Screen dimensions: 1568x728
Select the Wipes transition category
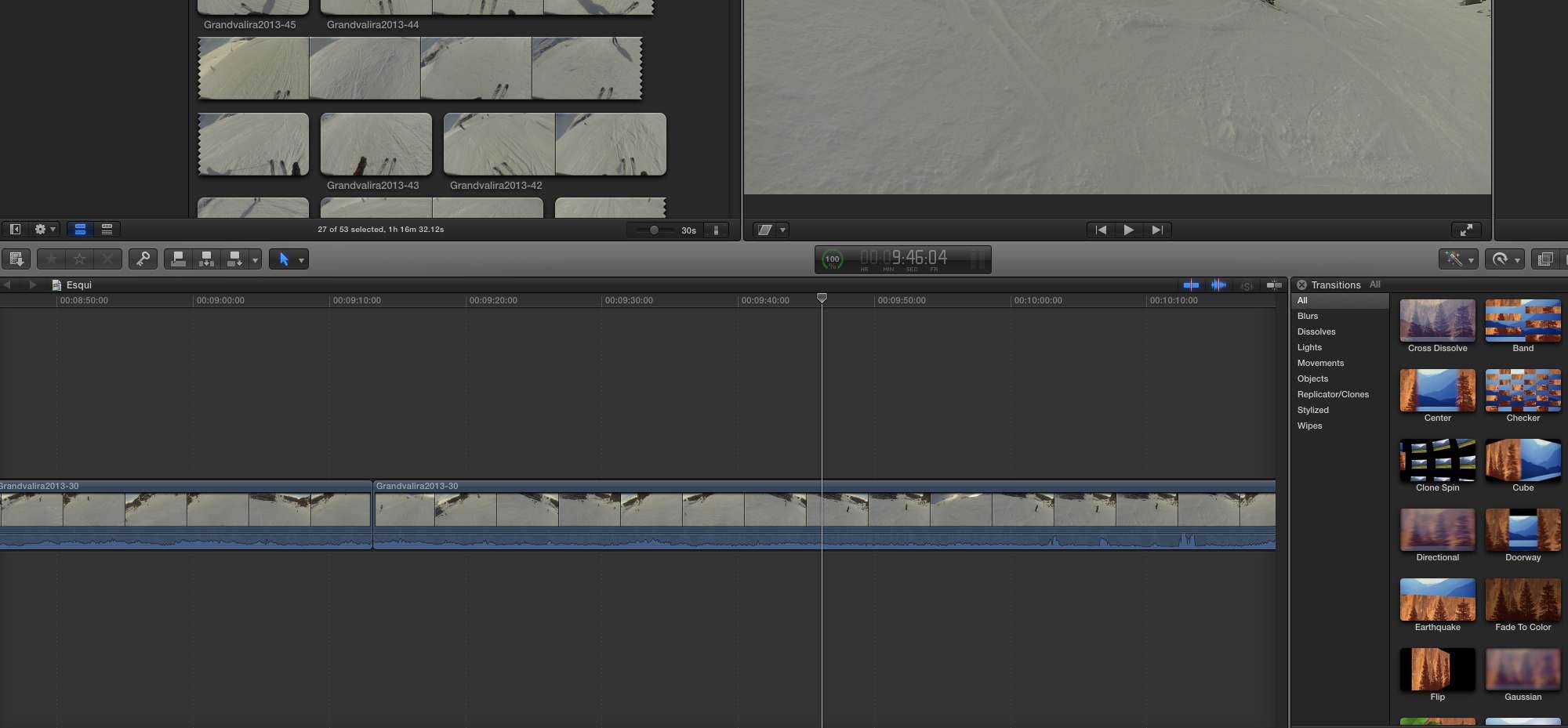click(1309, 426)
